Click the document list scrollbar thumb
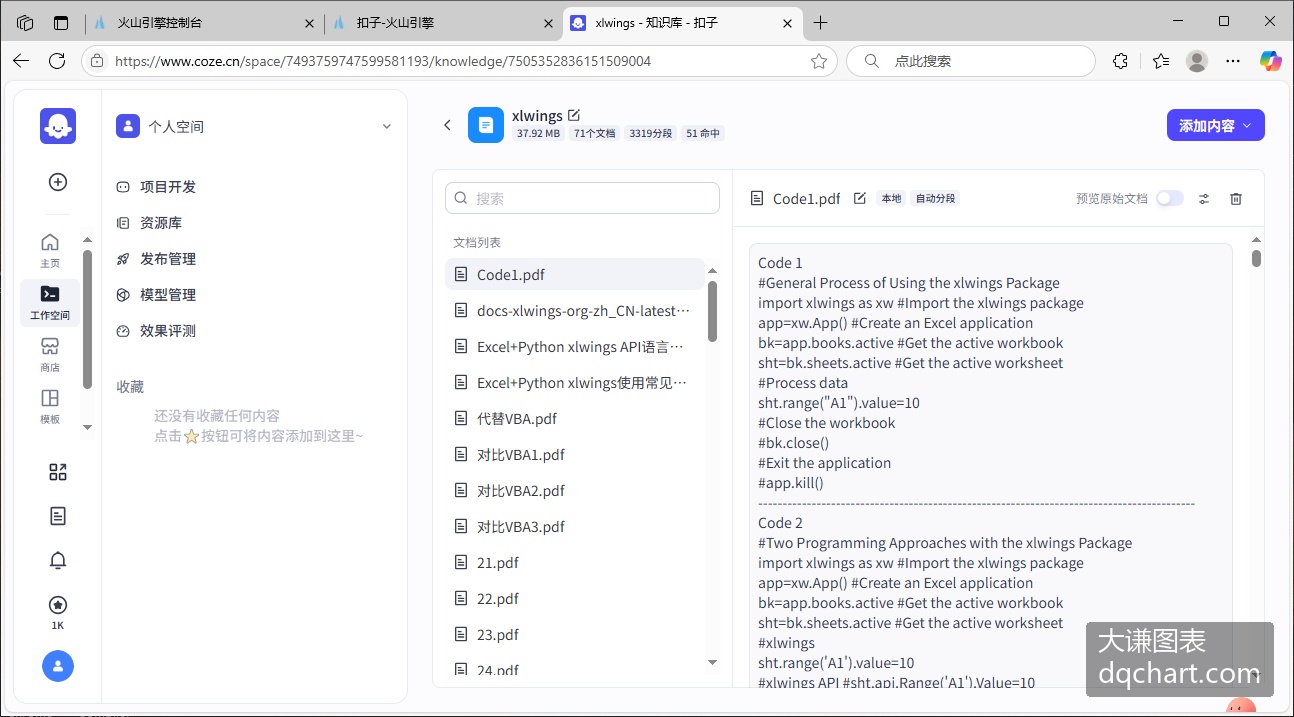 pyautogui.click(x=713, y=311)
